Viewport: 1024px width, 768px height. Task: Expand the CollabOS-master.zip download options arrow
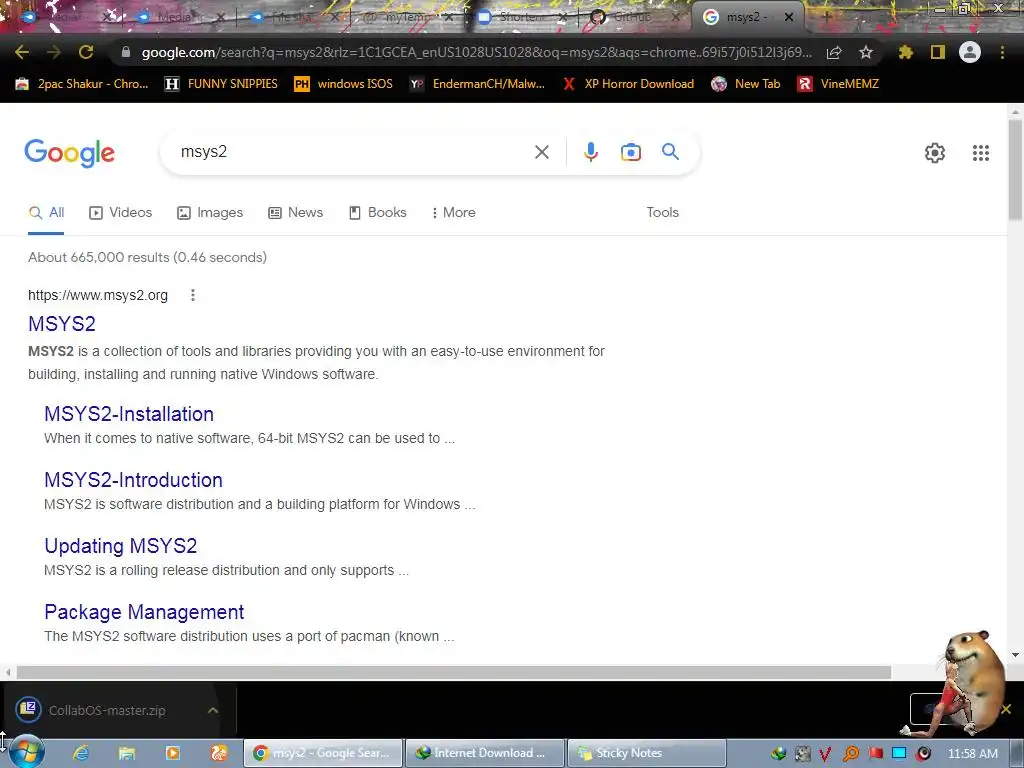tap(213, 710)
